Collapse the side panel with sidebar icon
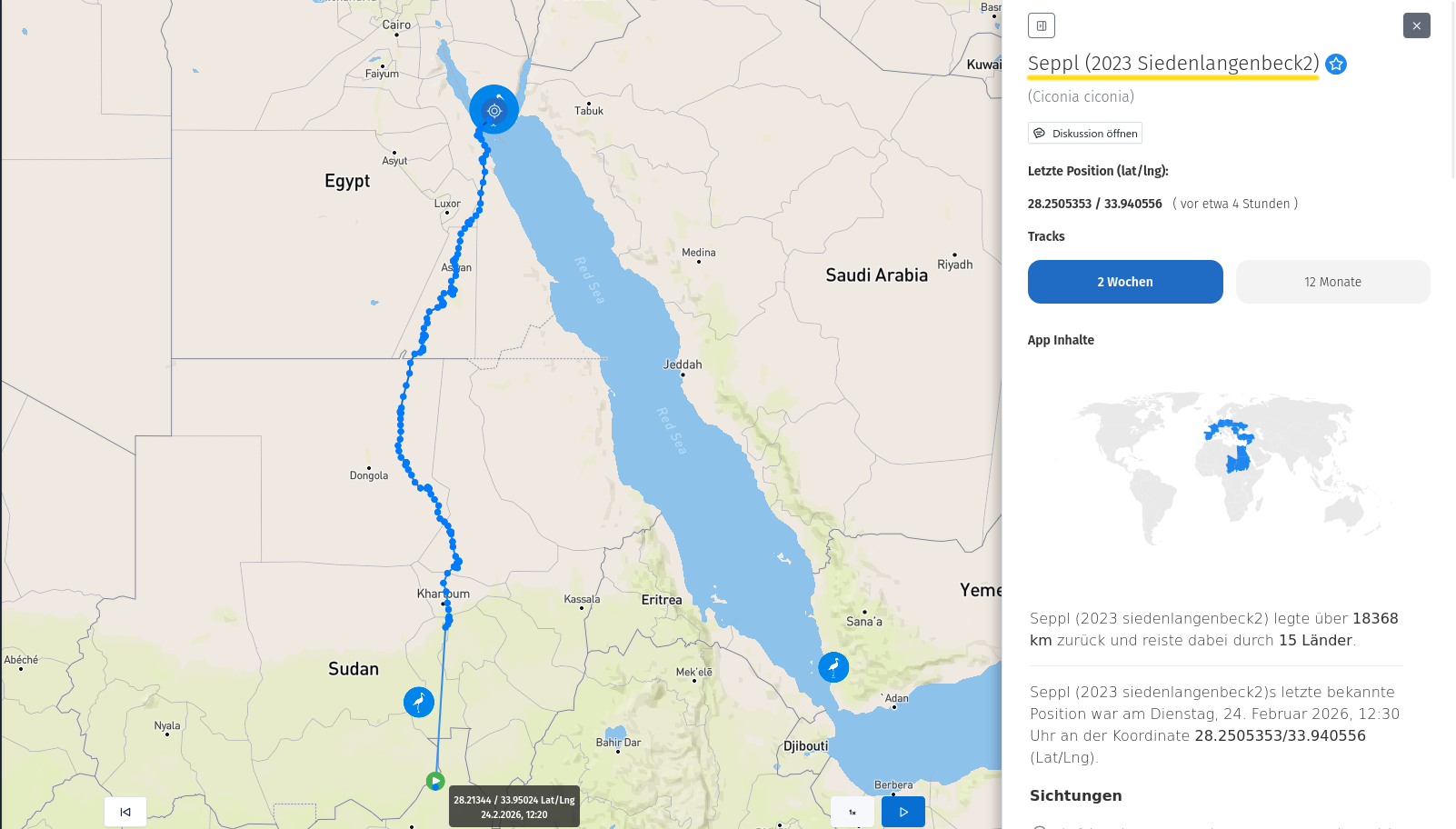Screen dimensions: 1456x829 pyautogui.click(x=1042, y=25)
